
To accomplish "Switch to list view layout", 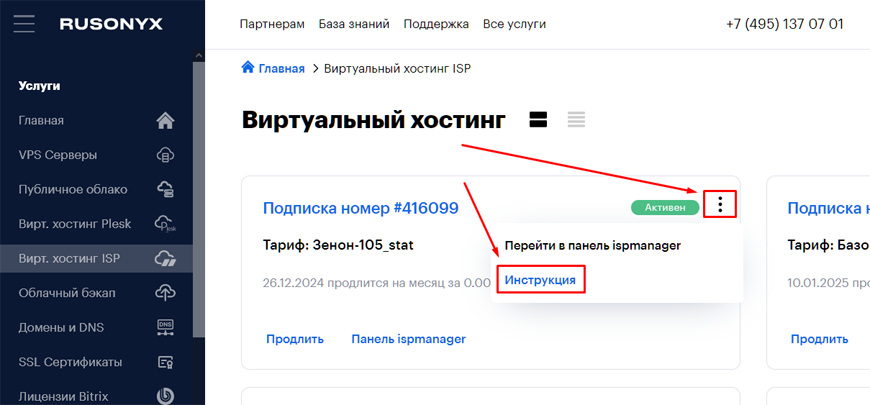I will (576, 119).
